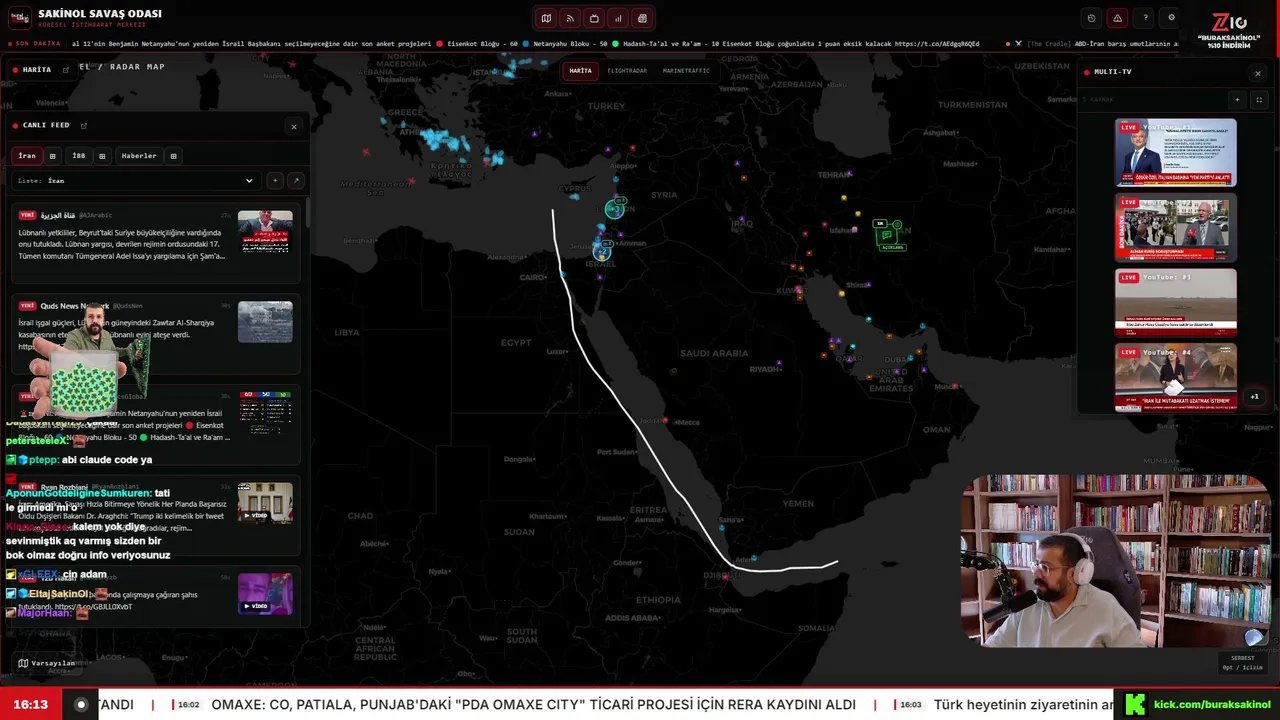Select the İran feed tab
The image size is (1280, 720).
tap(27, 156)
